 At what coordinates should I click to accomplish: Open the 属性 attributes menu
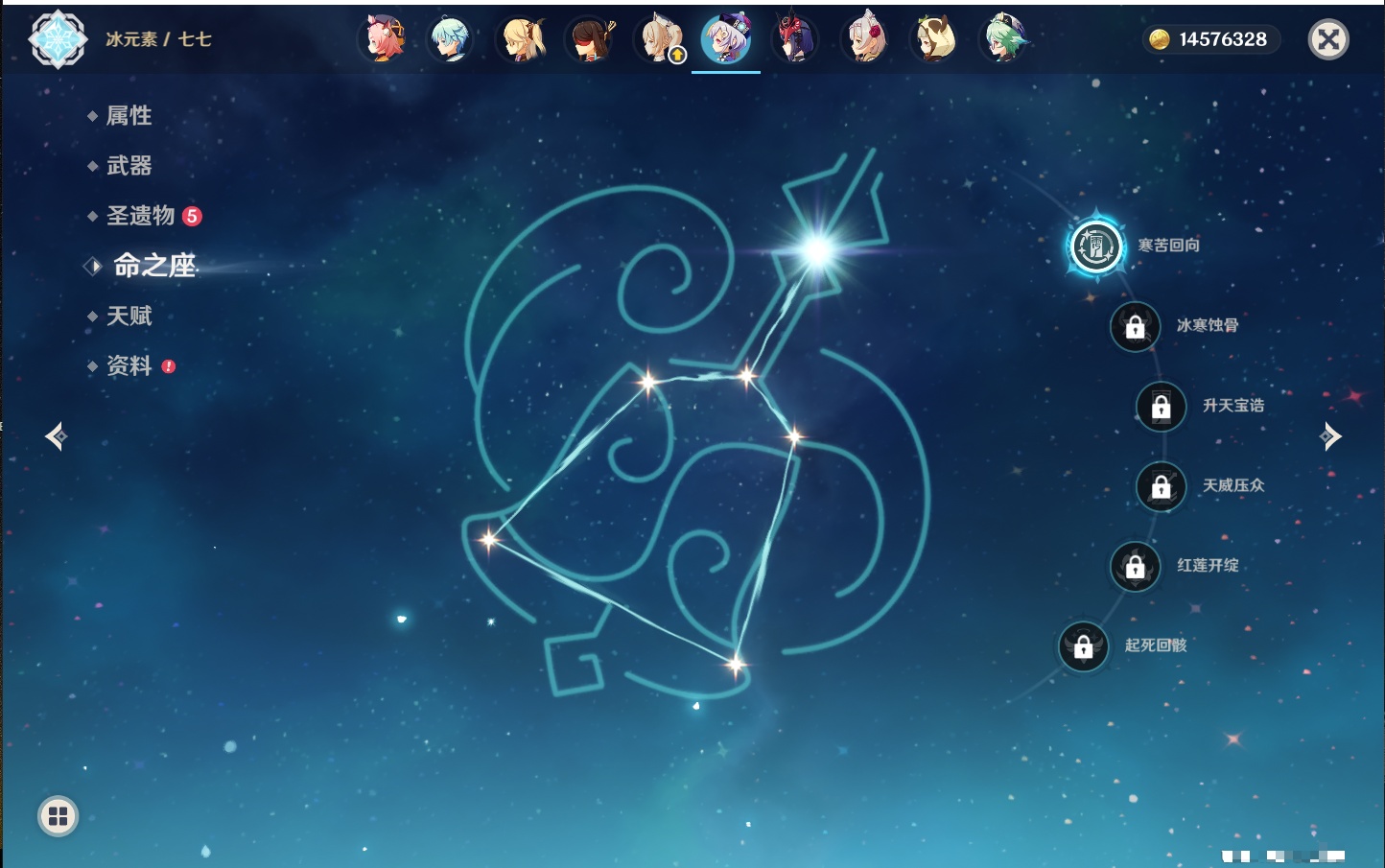point(129,116)
